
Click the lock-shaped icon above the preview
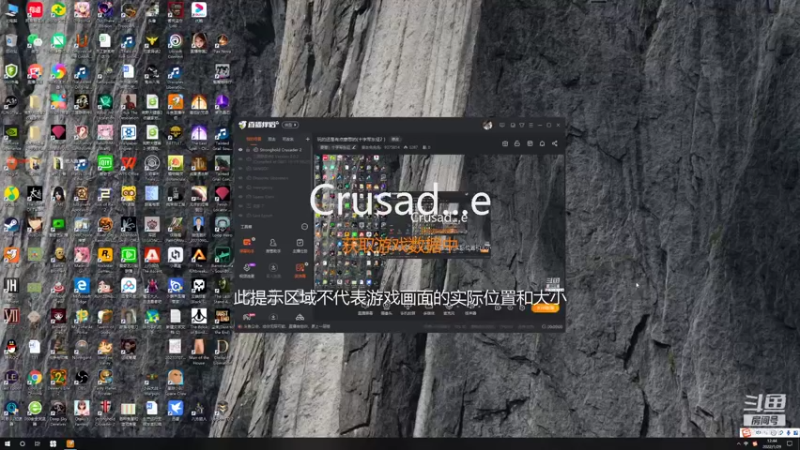pyautogui.click(x=517, y=143)
